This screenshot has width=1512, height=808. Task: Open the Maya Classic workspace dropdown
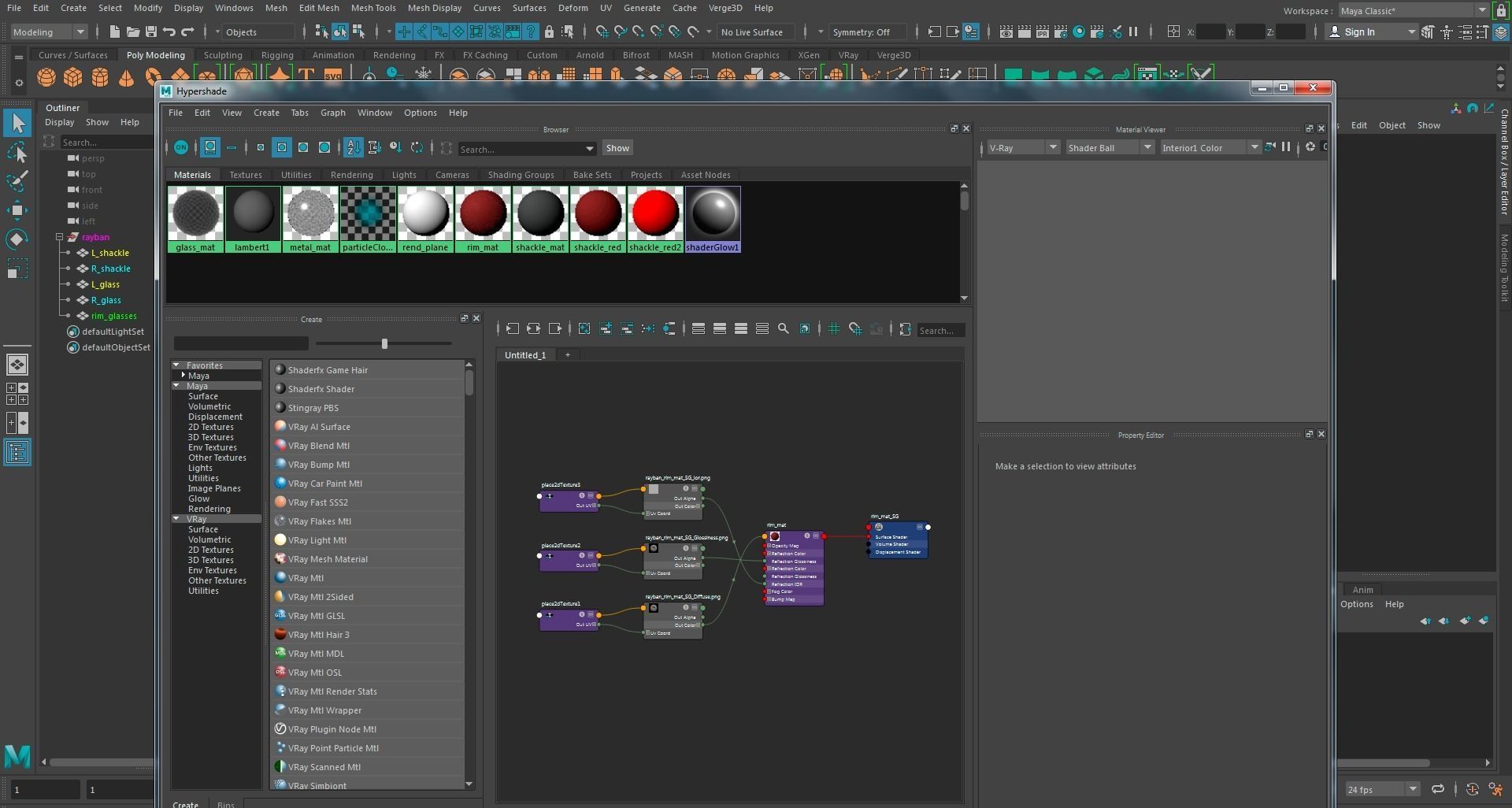pyautogui.click(x=1413, y=11)
